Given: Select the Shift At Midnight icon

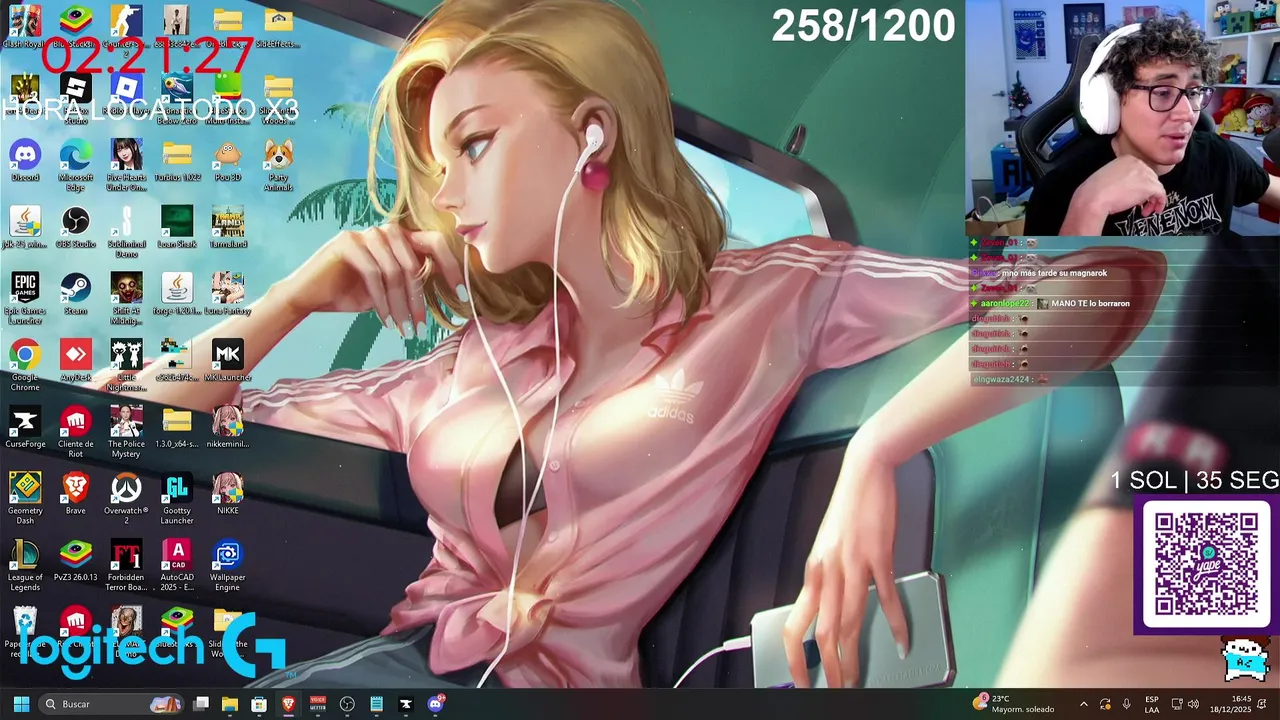Looking at the screenshot, I should [x=126, y=298].
